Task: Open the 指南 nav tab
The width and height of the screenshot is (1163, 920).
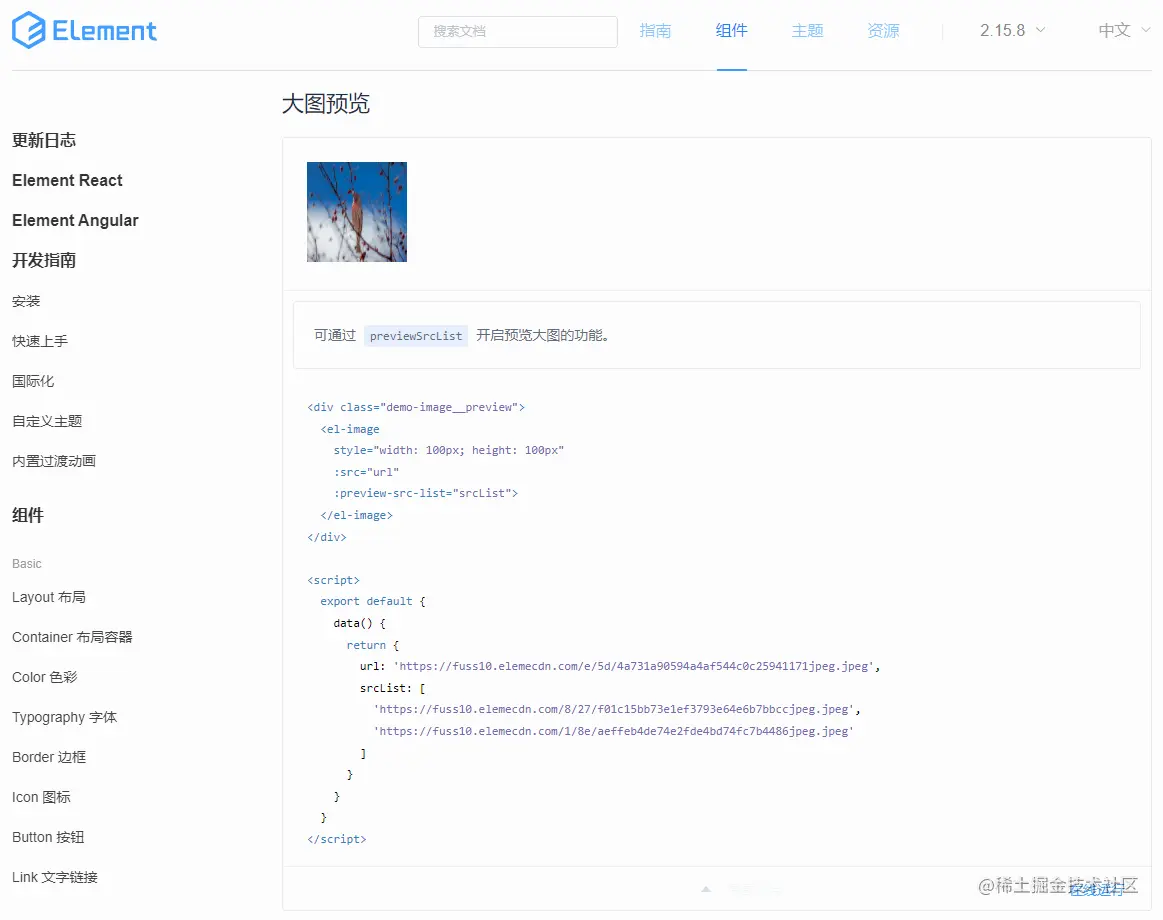Action: (x=655, y=31)
